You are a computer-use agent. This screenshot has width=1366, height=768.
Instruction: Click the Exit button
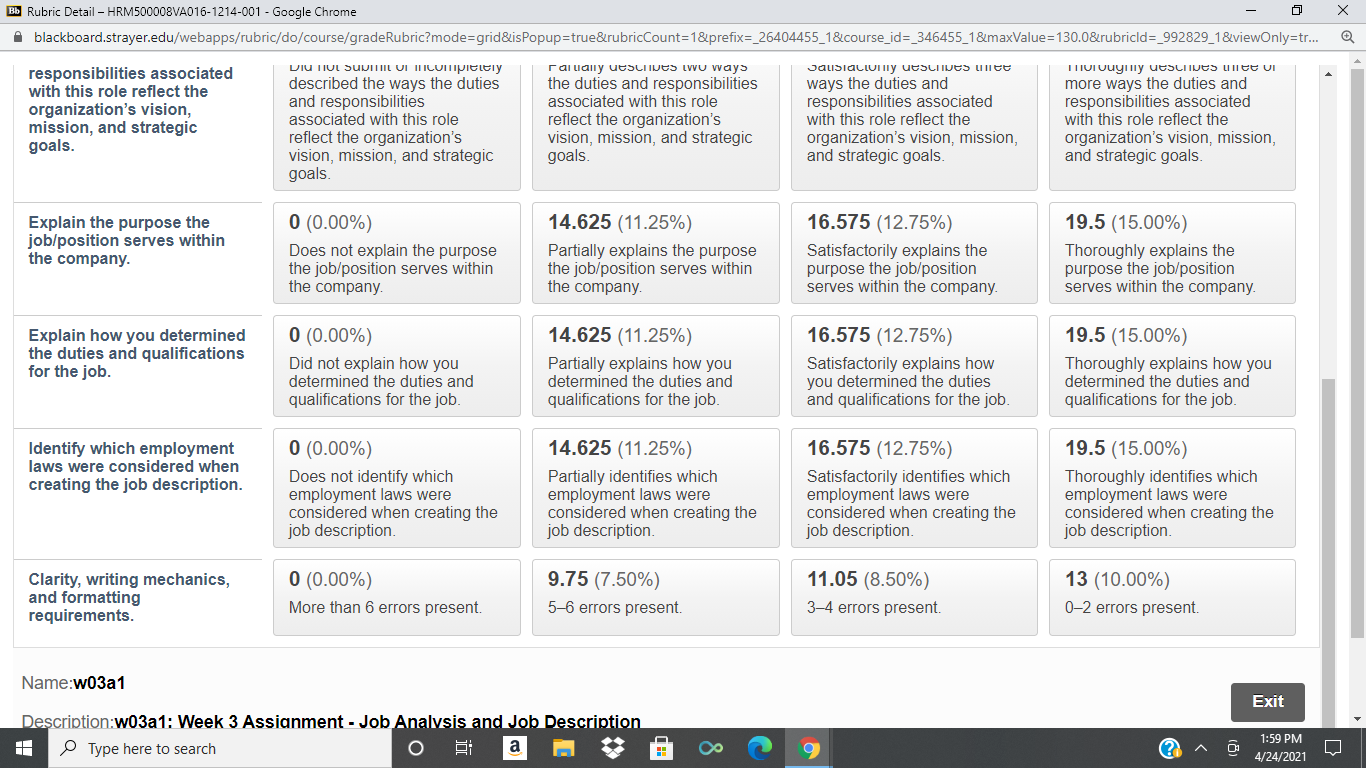tap(1267, 701)
